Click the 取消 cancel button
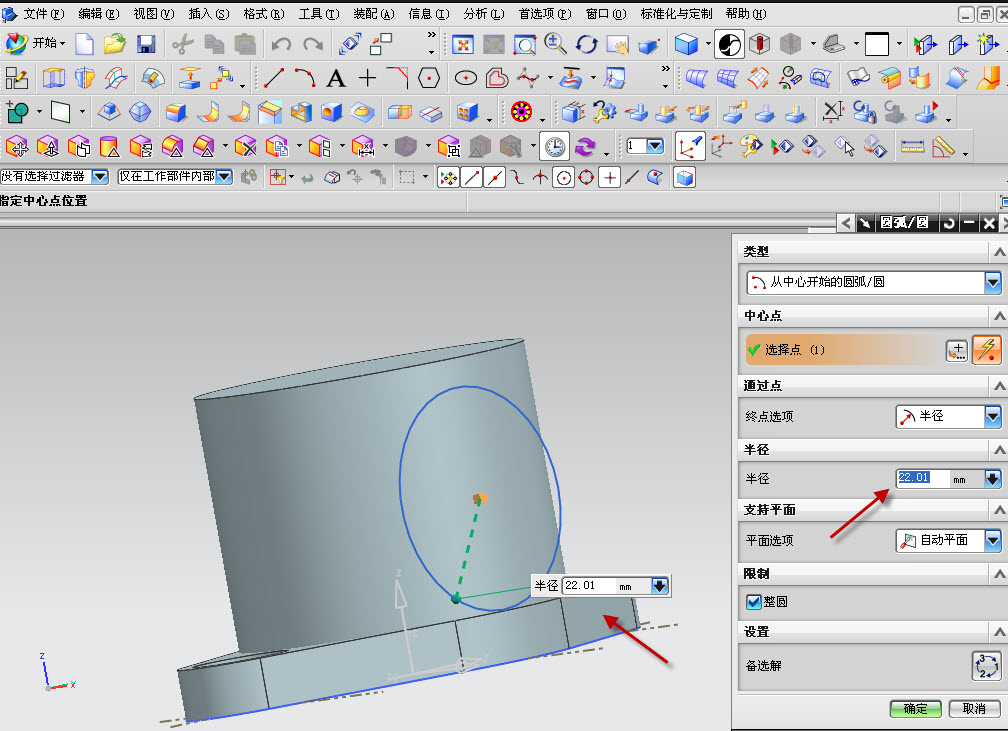The image size is (1008, 731). [975, 708]
